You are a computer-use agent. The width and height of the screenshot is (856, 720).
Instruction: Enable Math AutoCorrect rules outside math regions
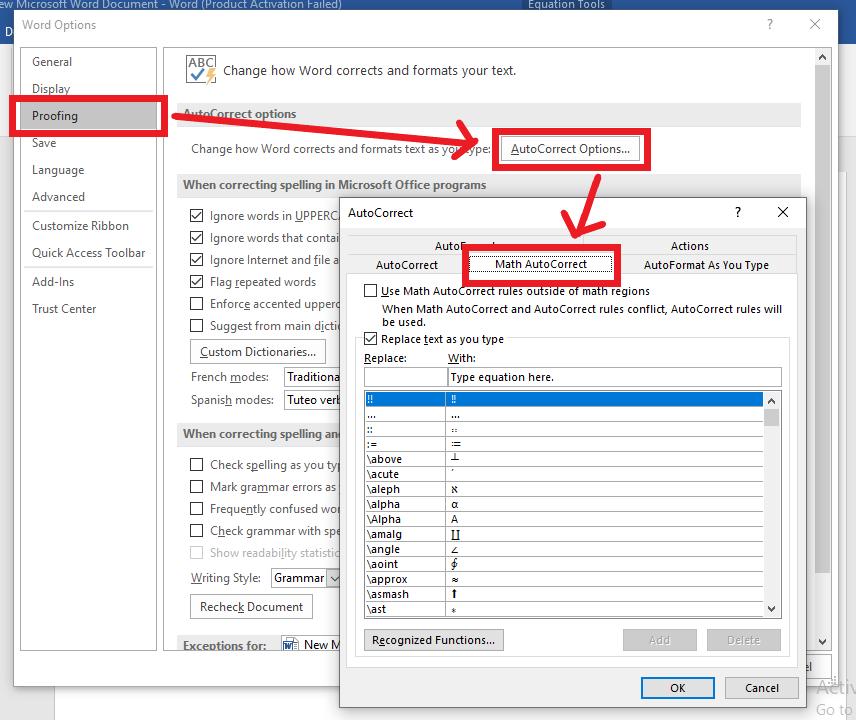pyautogui.click(x=370, y=290)
